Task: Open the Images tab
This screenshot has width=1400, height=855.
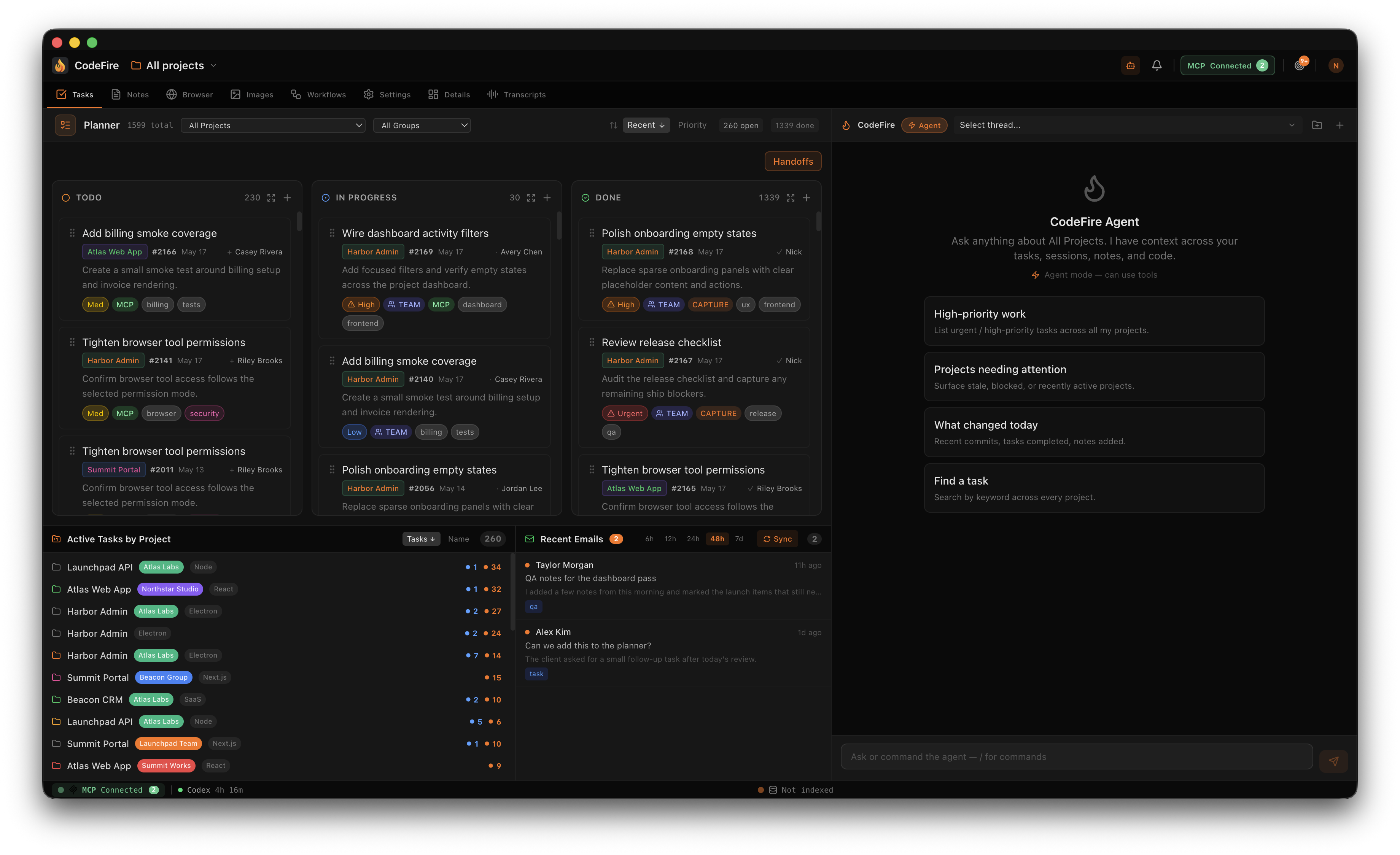Action: 252,94
